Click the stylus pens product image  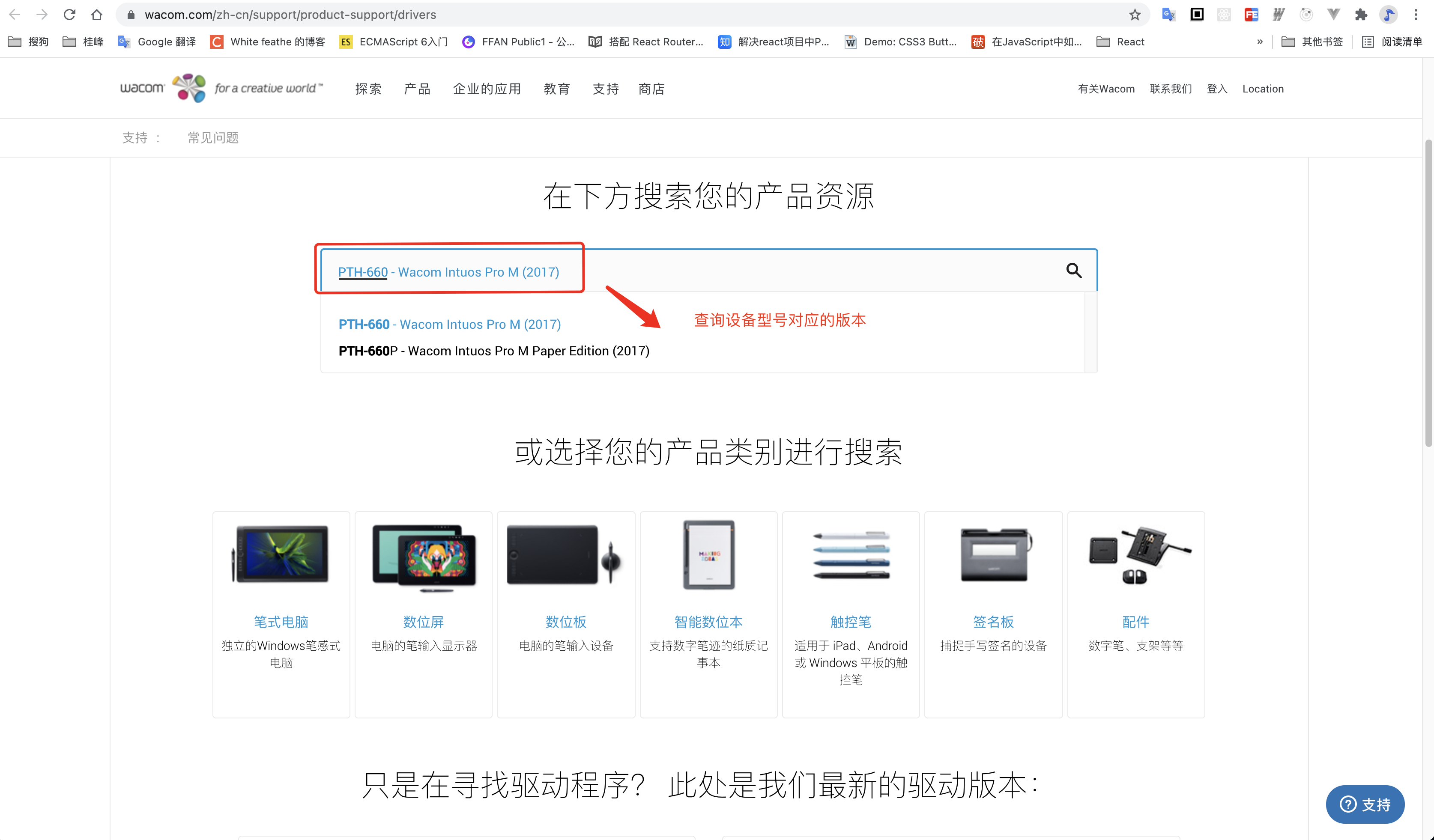pyautogui.click(x=851, y=555)
